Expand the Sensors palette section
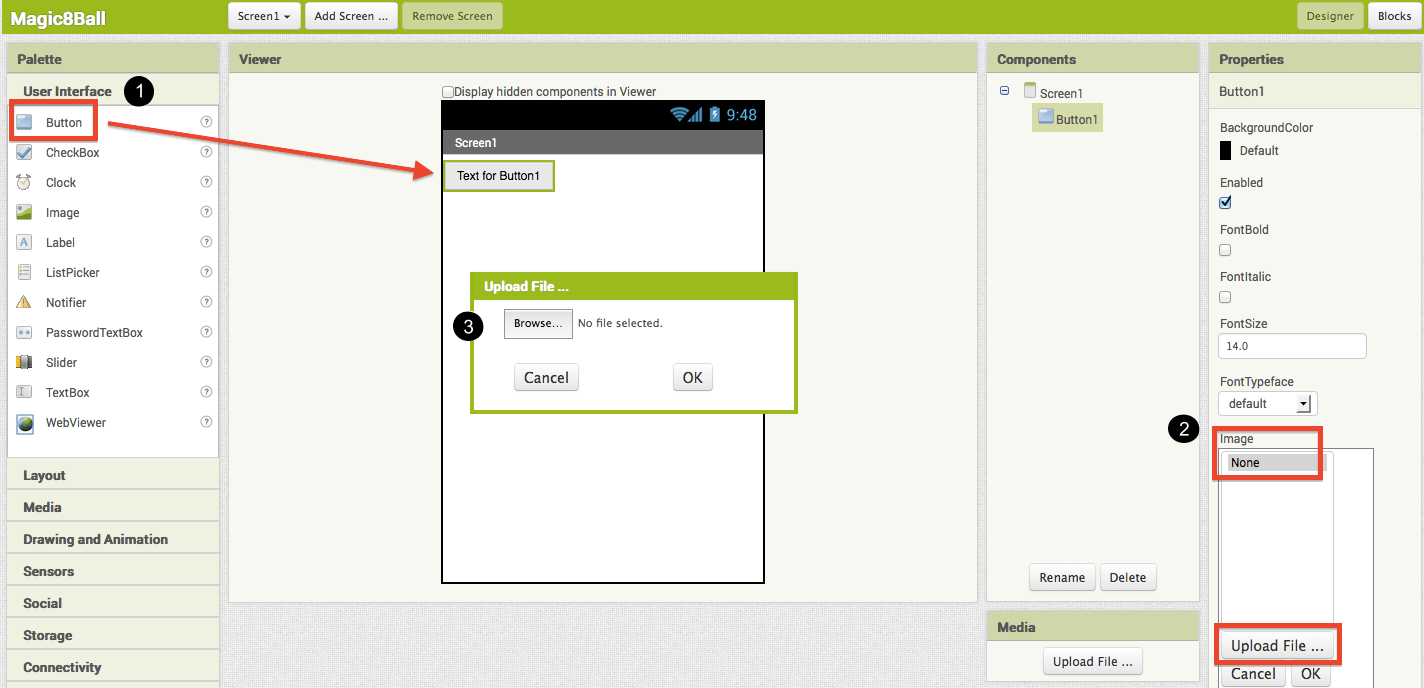This screenshot has width=1424, height=688. [x=113, y=571]
